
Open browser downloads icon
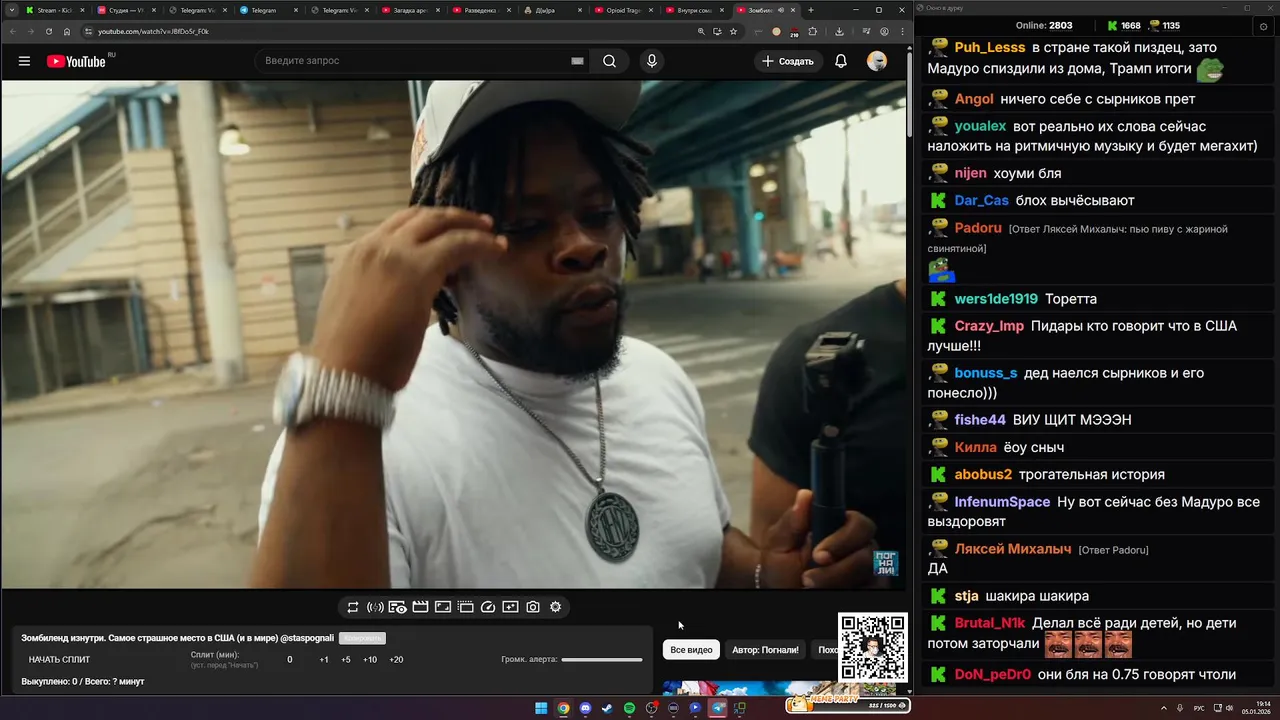click(839, 31)
